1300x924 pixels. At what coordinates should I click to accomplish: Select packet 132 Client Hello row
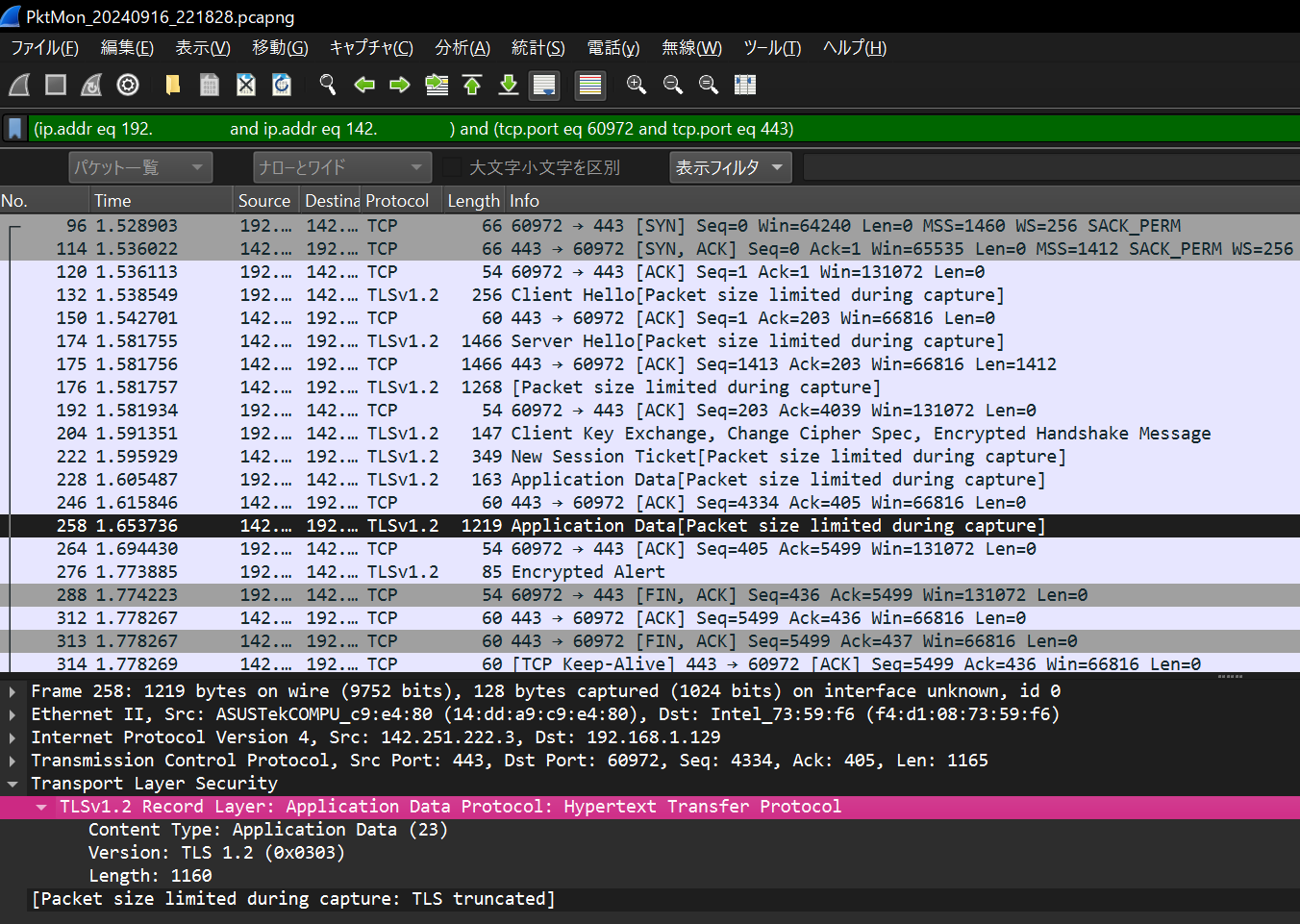click(x=650, y=295)
